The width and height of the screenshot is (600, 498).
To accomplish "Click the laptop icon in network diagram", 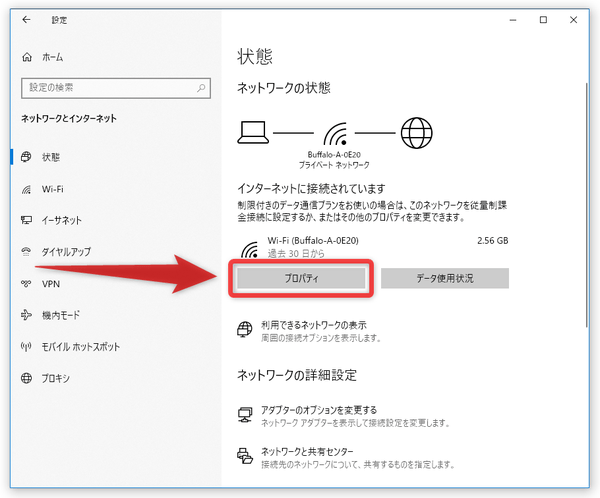I will (253, 132).
